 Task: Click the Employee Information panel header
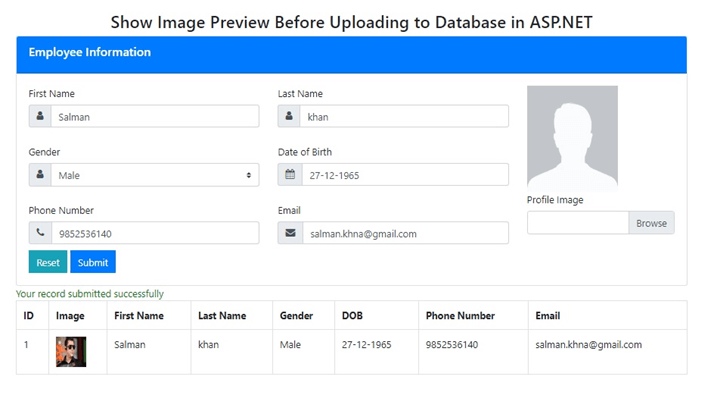pos(352,54)
